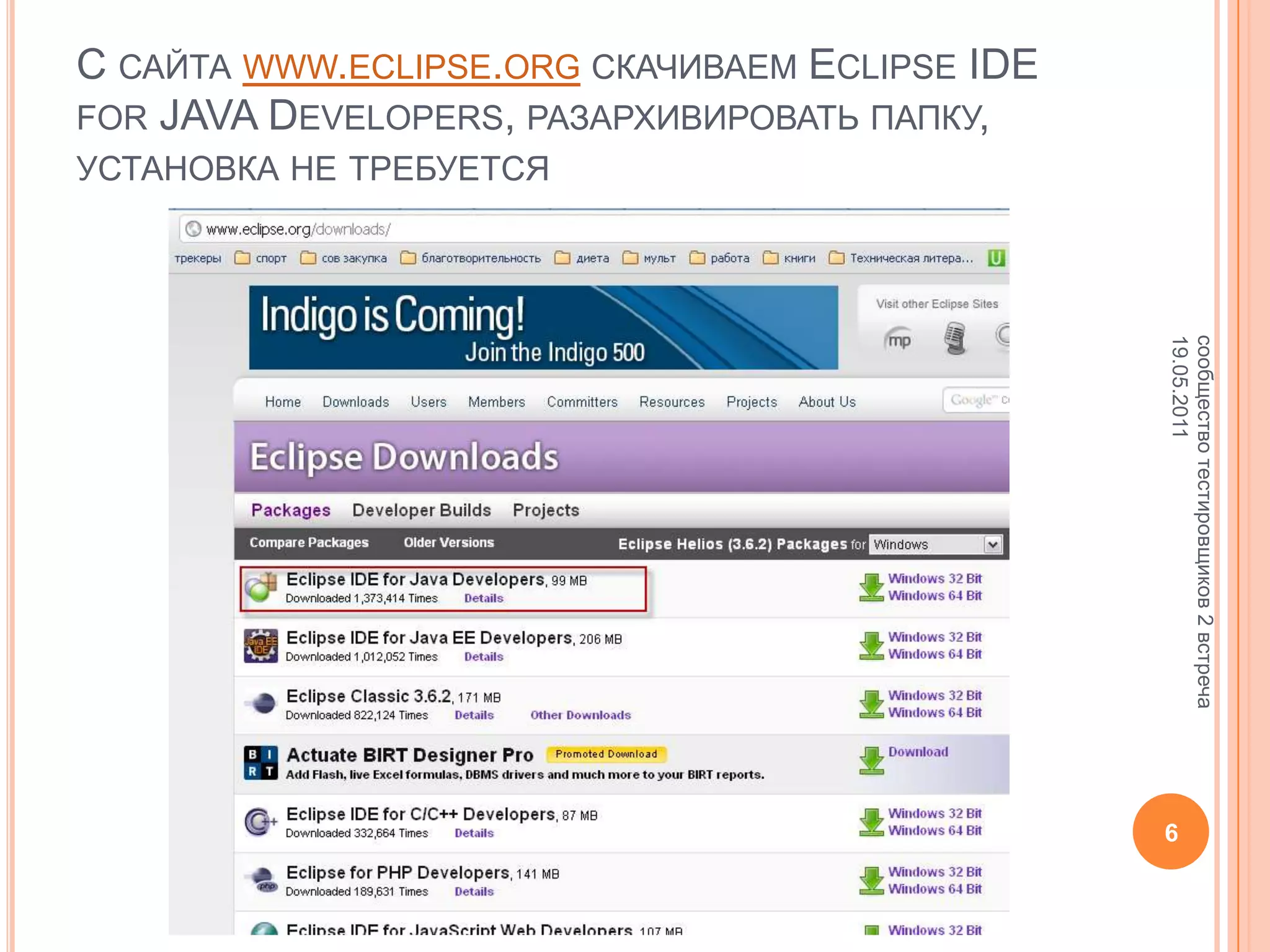Download Java Developers Windows 32 Bit
This screenshot has height=952, width=1270.
[935, 578]
